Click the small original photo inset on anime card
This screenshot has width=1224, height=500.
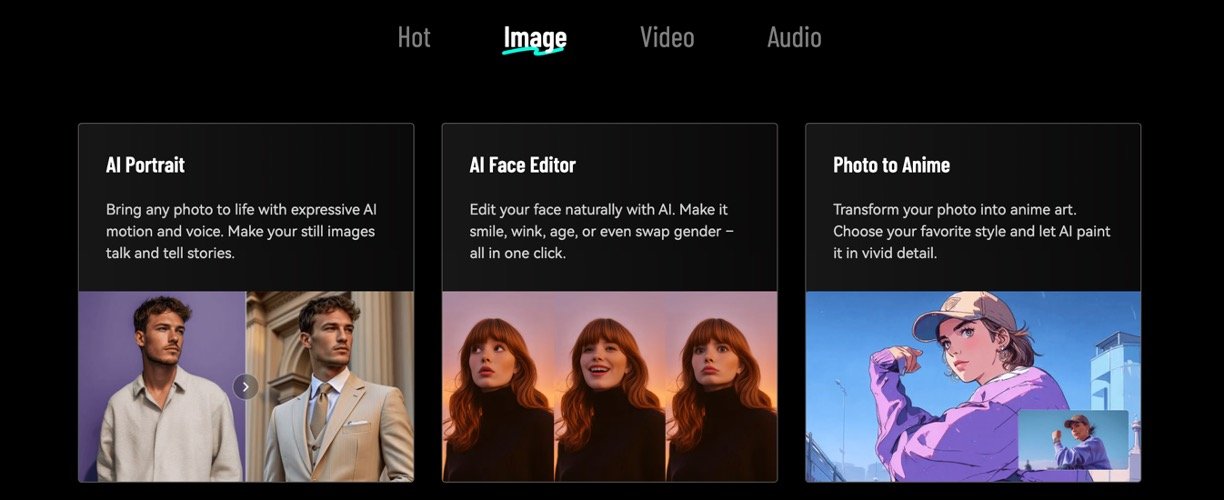click(x=1072, y=440)
